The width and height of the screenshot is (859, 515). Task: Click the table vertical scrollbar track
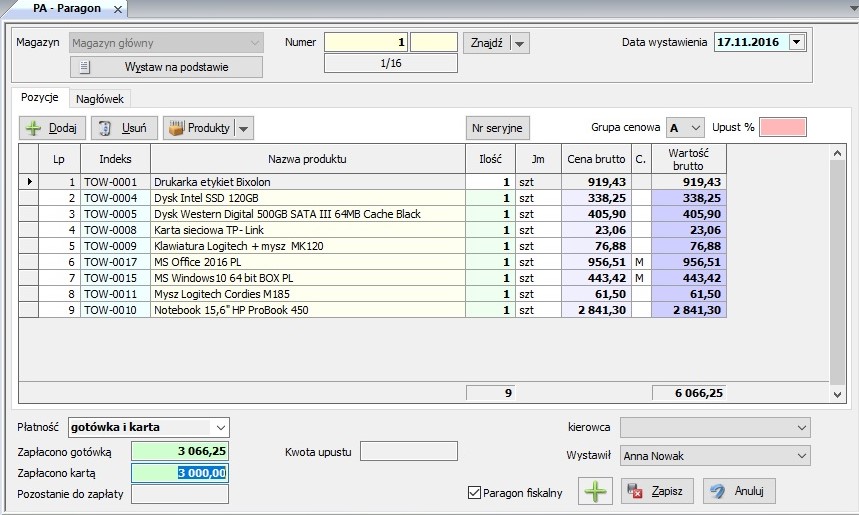coord(837,274)
